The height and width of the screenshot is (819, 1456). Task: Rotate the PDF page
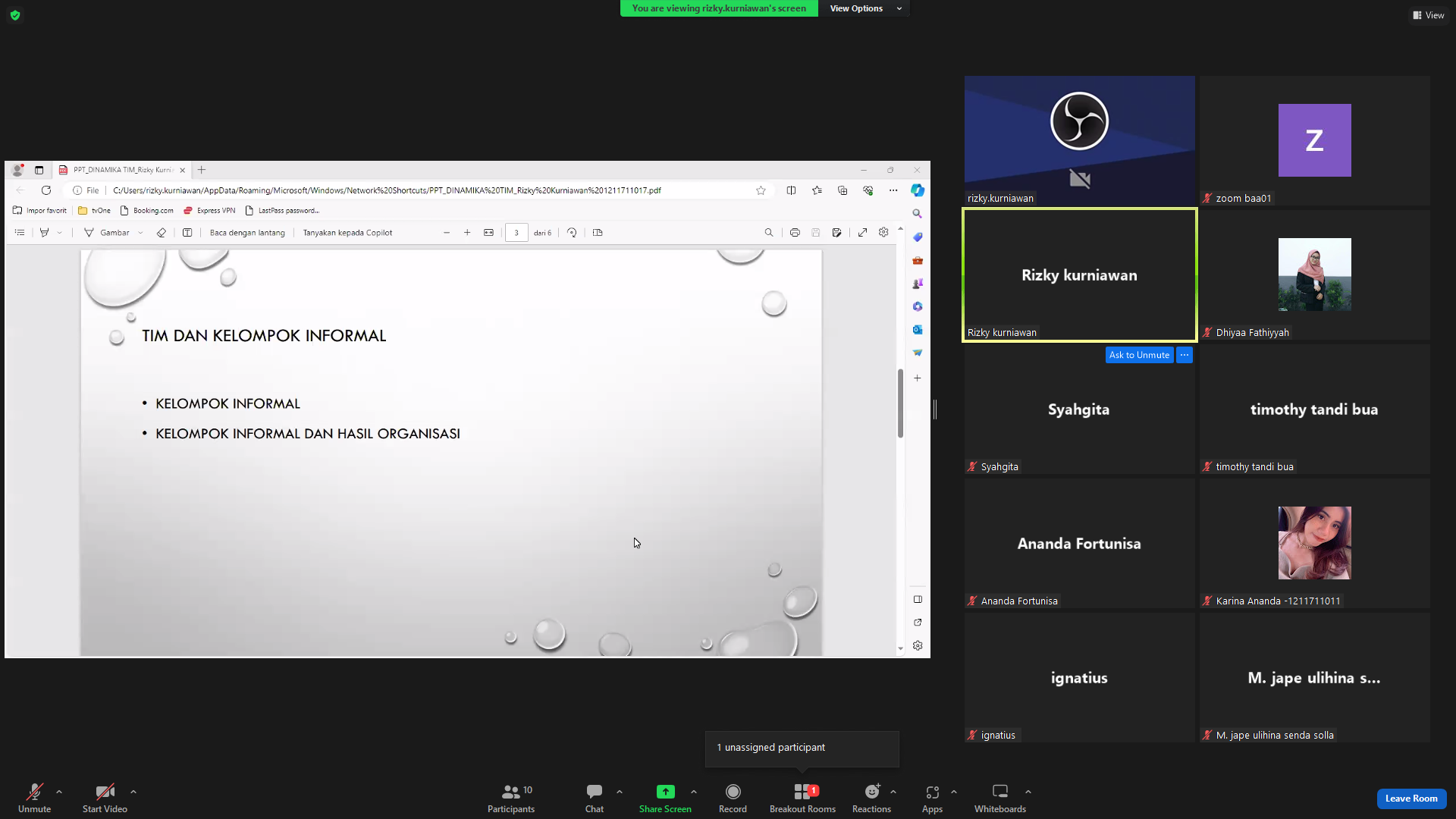click(572, 233)
